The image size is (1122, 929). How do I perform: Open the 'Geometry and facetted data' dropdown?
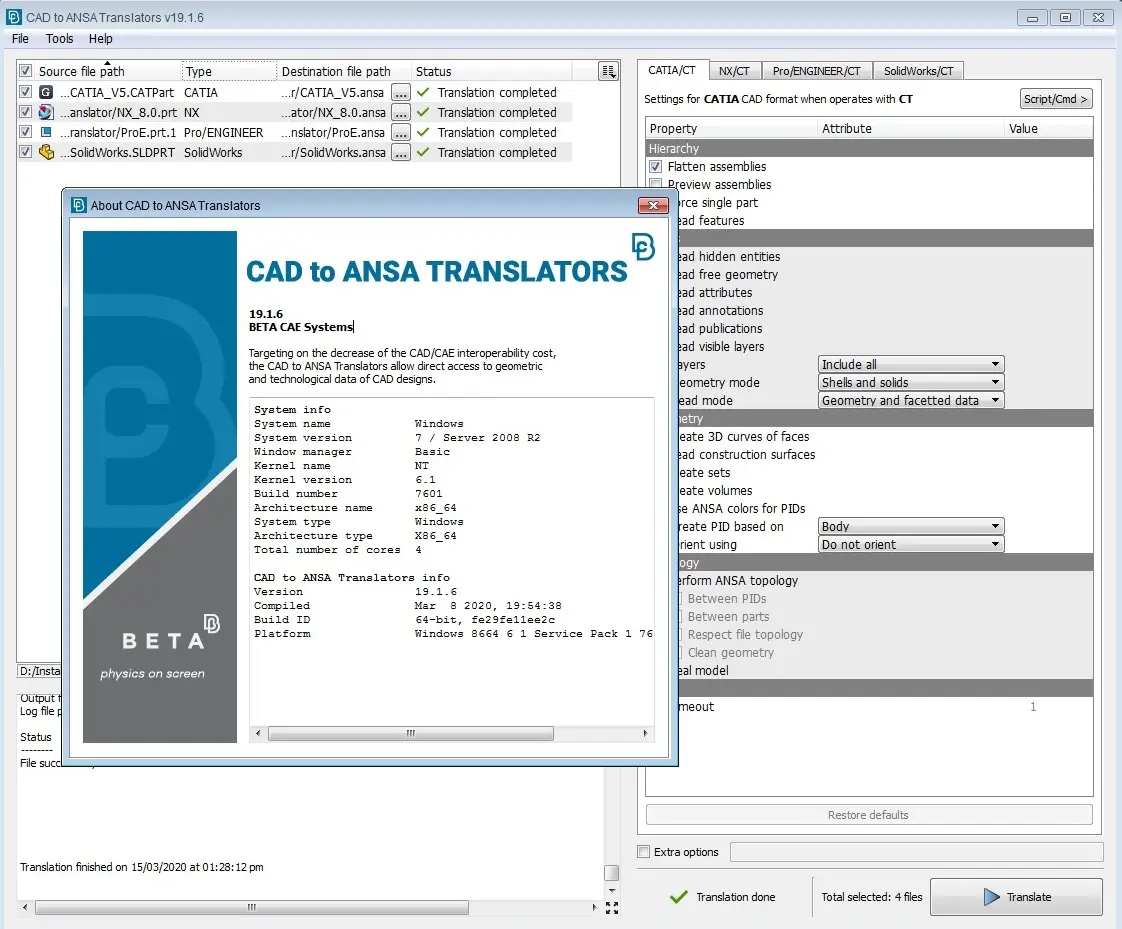911,401
